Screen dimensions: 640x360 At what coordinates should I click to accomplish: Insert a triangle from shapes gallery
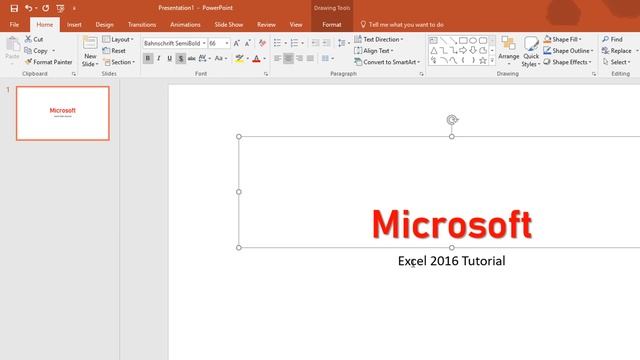pyautogui.click(x=434, y=51)
